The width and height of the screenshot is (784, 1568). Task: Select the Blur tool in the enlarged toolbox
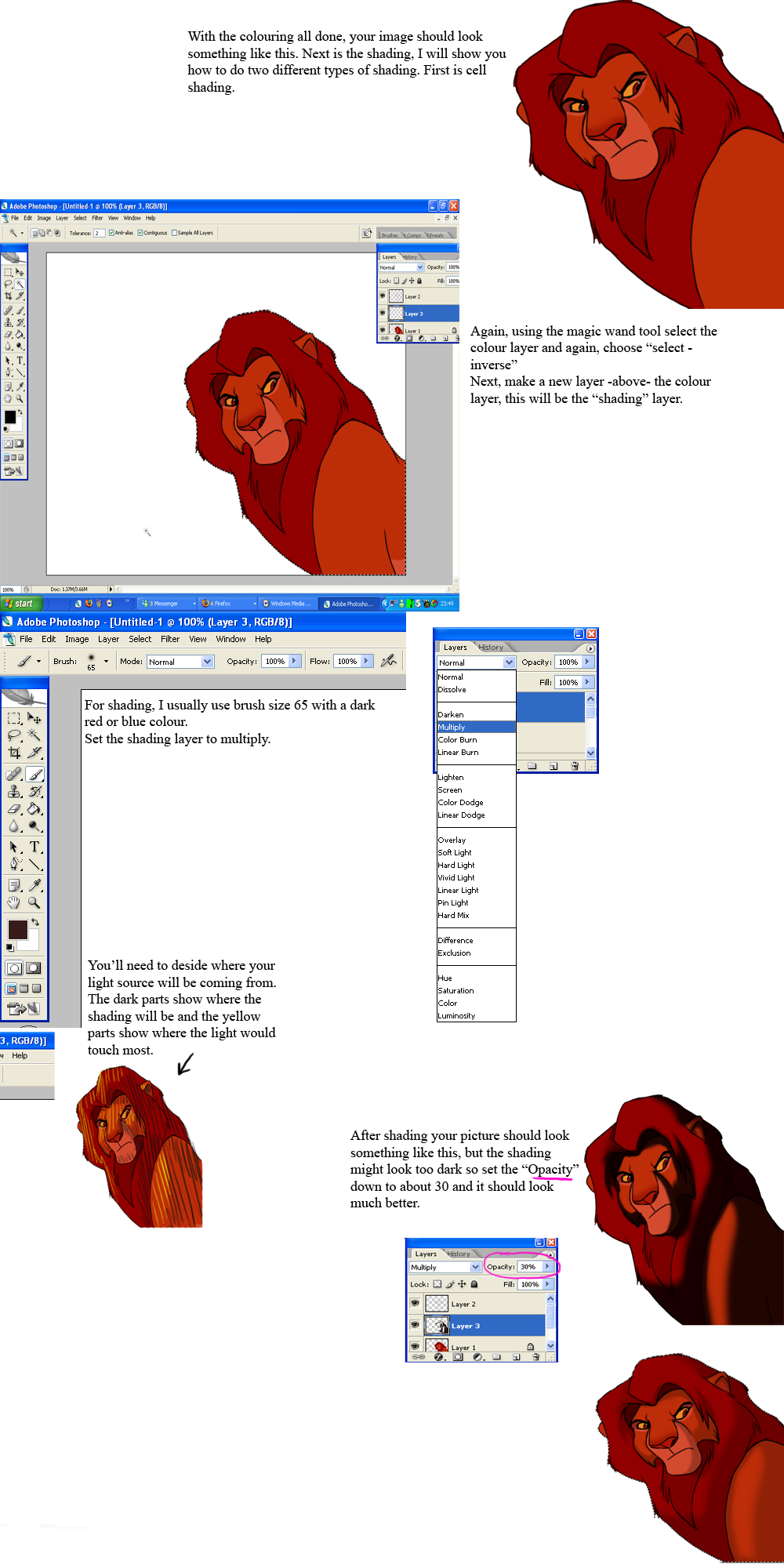coord(14,826)
